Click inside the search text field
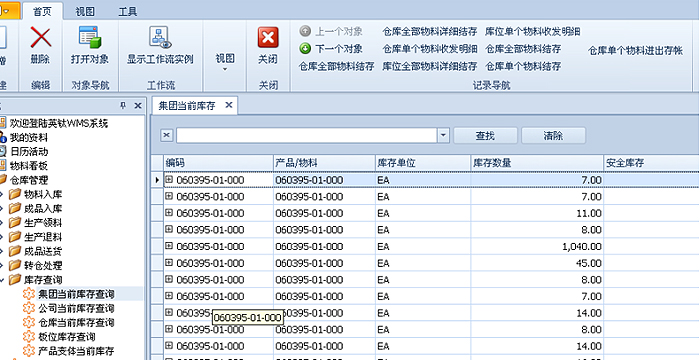700x360 pixels. [306, 135]
